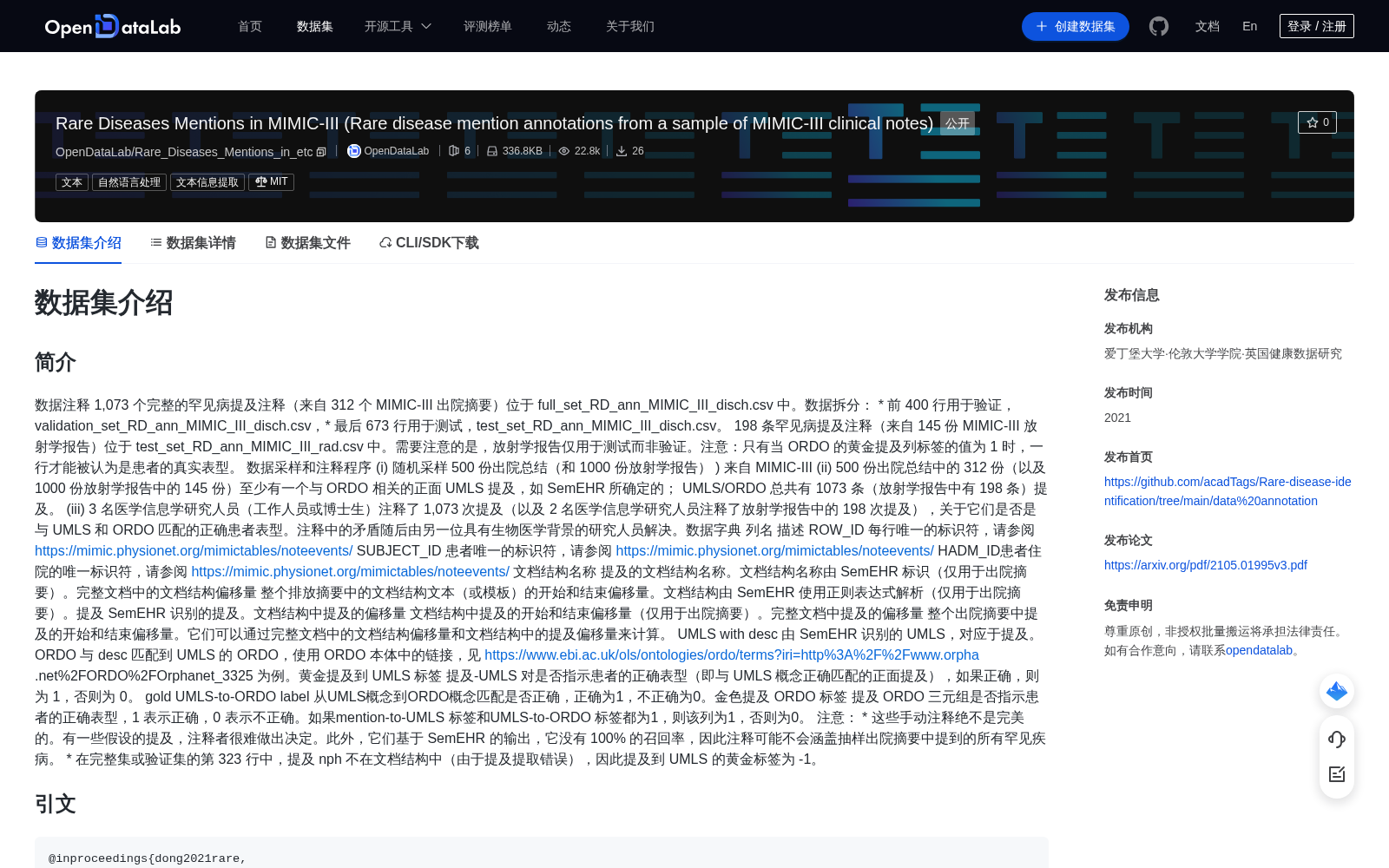Click the 公开 visibility badge
The height and width of the screenshot is (868, 1389).
(958, 123)
